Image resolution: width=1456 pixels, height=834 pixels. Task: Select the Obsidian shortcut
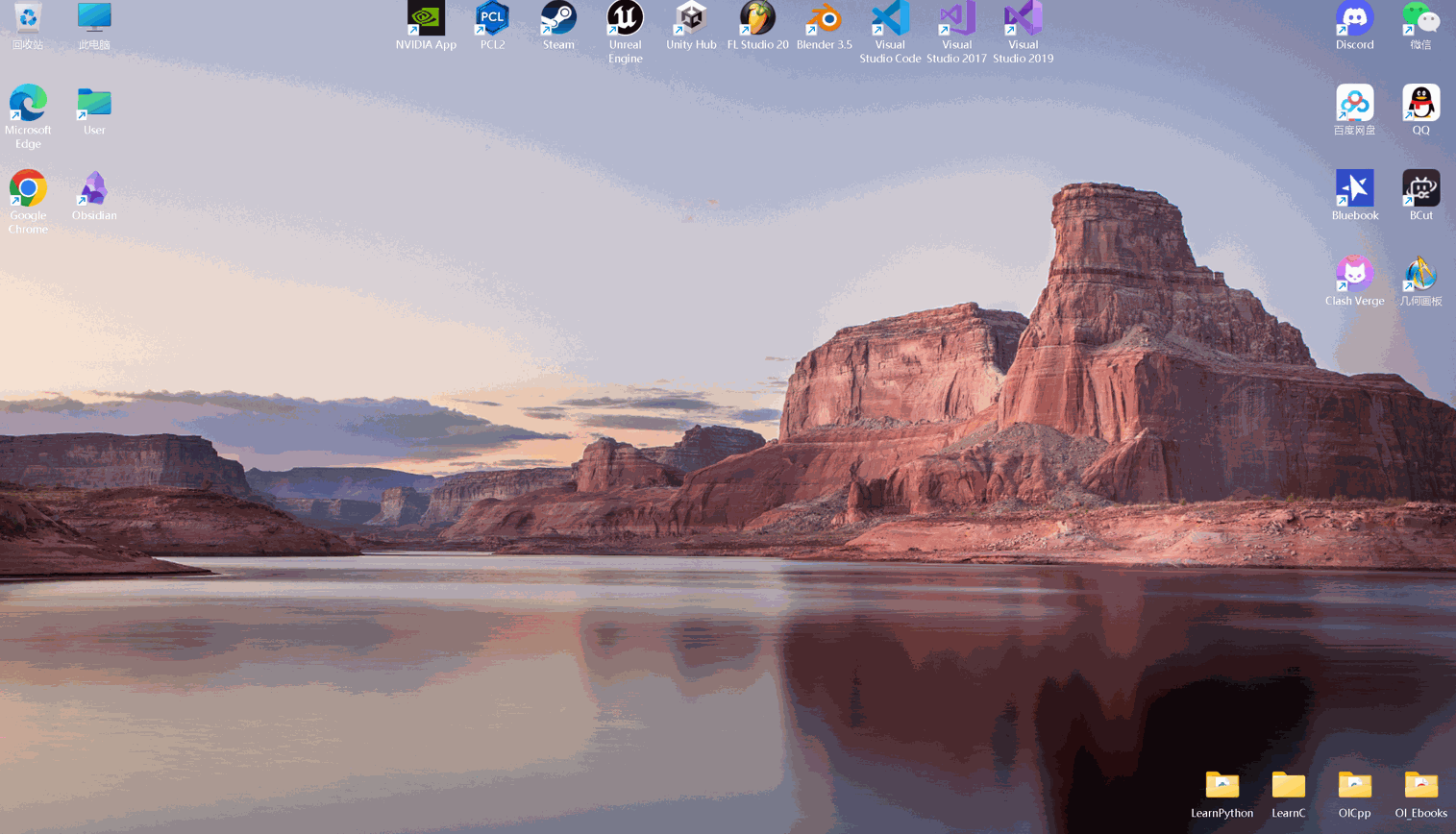tap(94, 189)
